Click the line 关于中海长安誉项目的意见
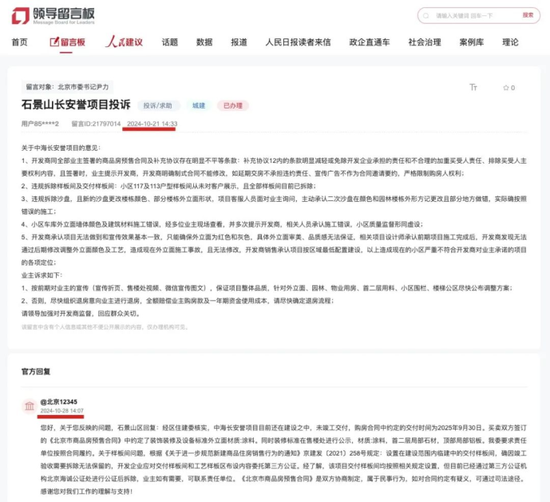550x502 pixels. 61,148
